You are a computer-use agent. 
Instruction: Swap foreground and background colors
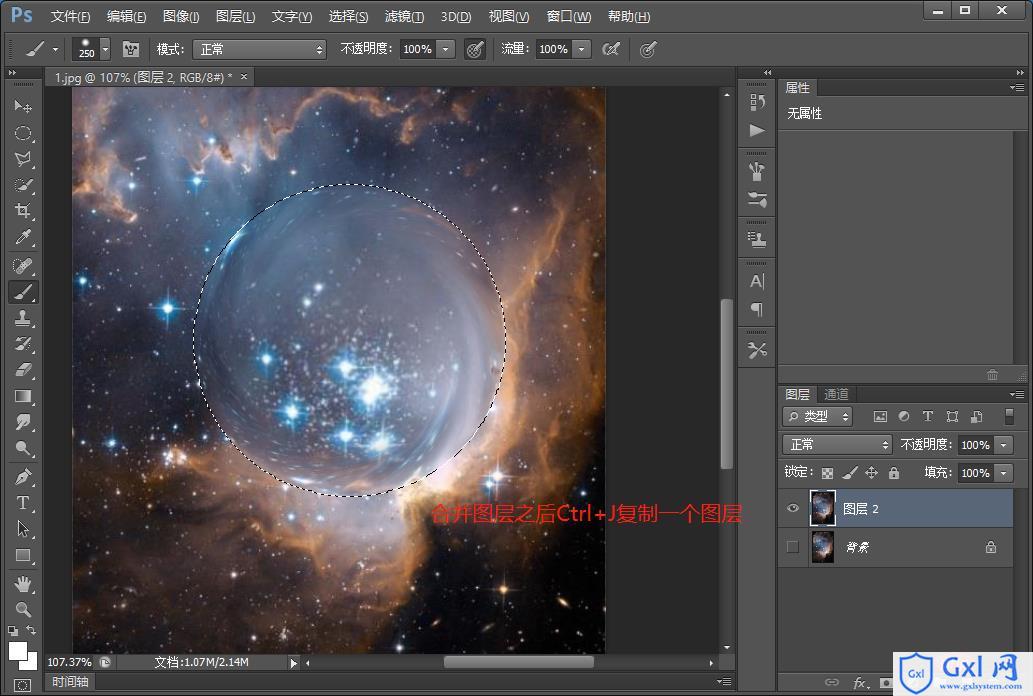point(32,630)
